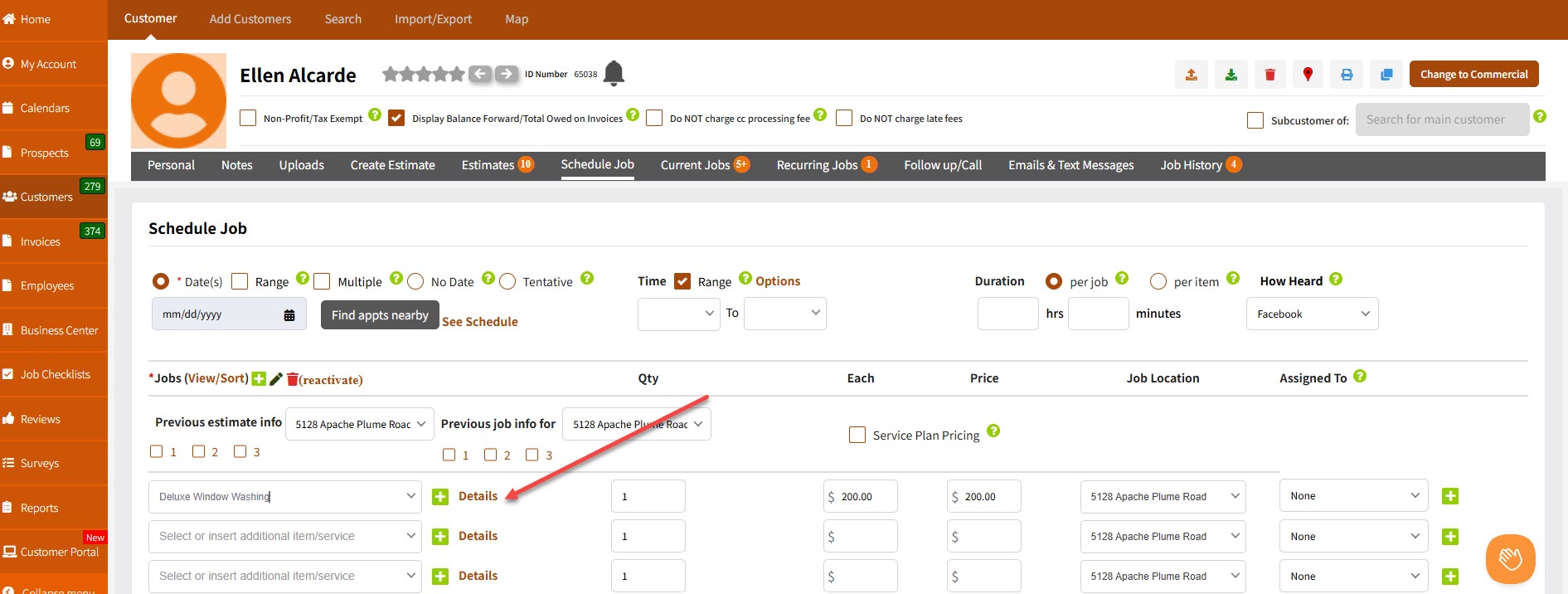Click plus at end of Deluxe Window Washing row
This screenshot has width=1568, height=594.
[x=1450, y=496]
